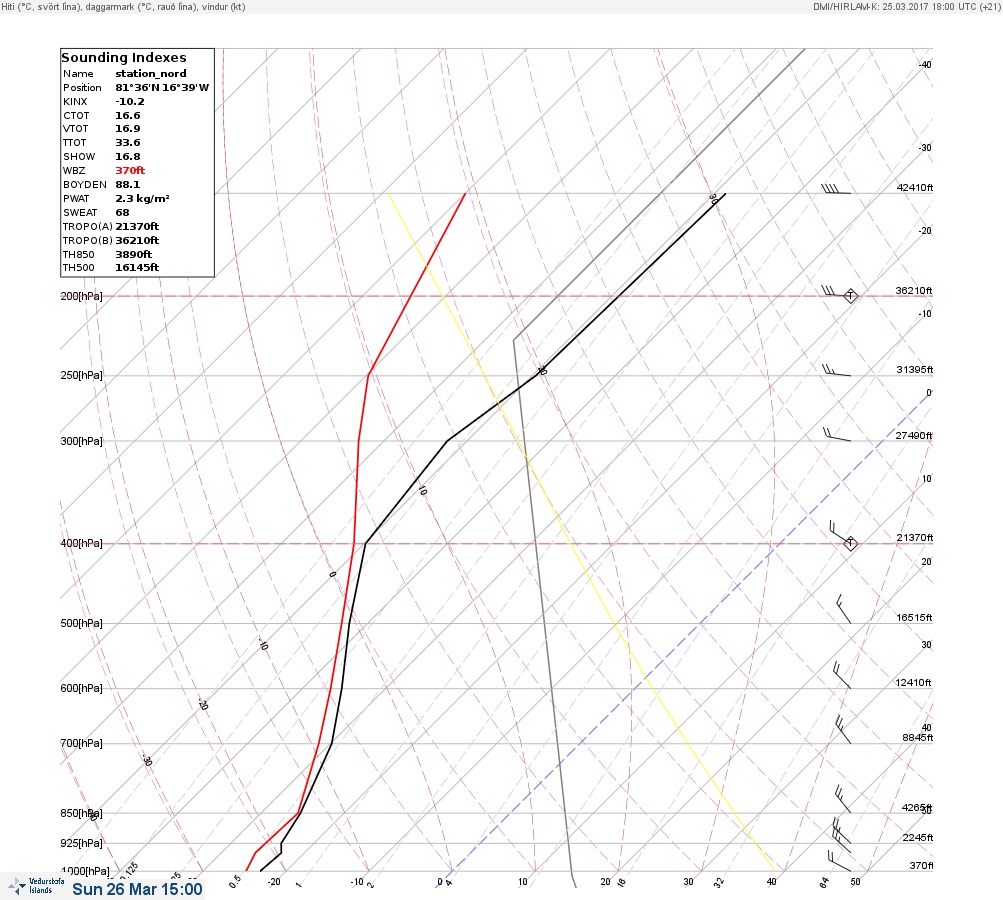Viewport: 1003px width, 900px height.
Task: Click tropopause diamond marker at 21370ft
Action: tap(850, 543)
